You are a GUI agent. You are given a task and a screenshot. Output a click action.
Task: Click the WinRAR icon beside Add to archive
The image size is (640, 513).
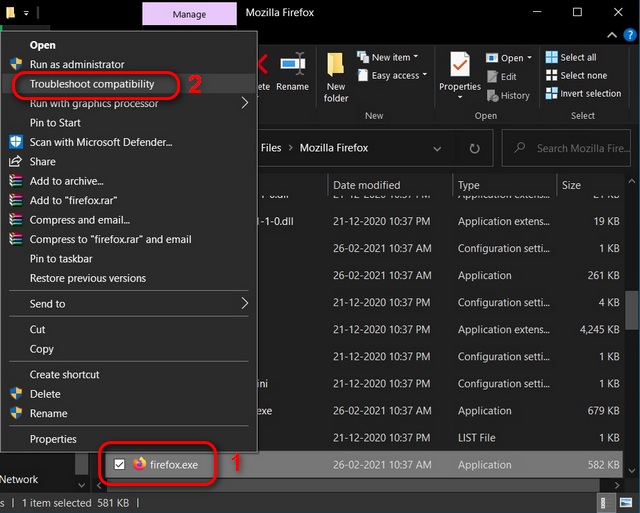click(16, 181)
